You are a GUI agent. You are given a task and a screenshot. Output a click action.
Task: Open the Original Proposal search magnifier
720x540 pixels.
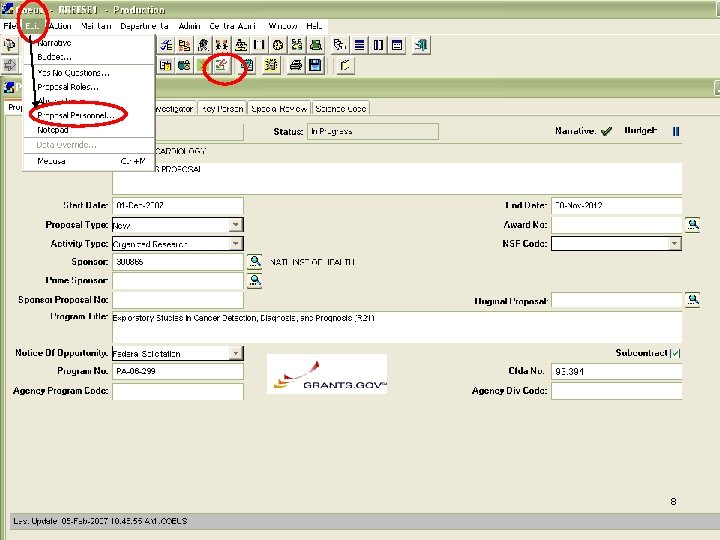click(693, 300)
